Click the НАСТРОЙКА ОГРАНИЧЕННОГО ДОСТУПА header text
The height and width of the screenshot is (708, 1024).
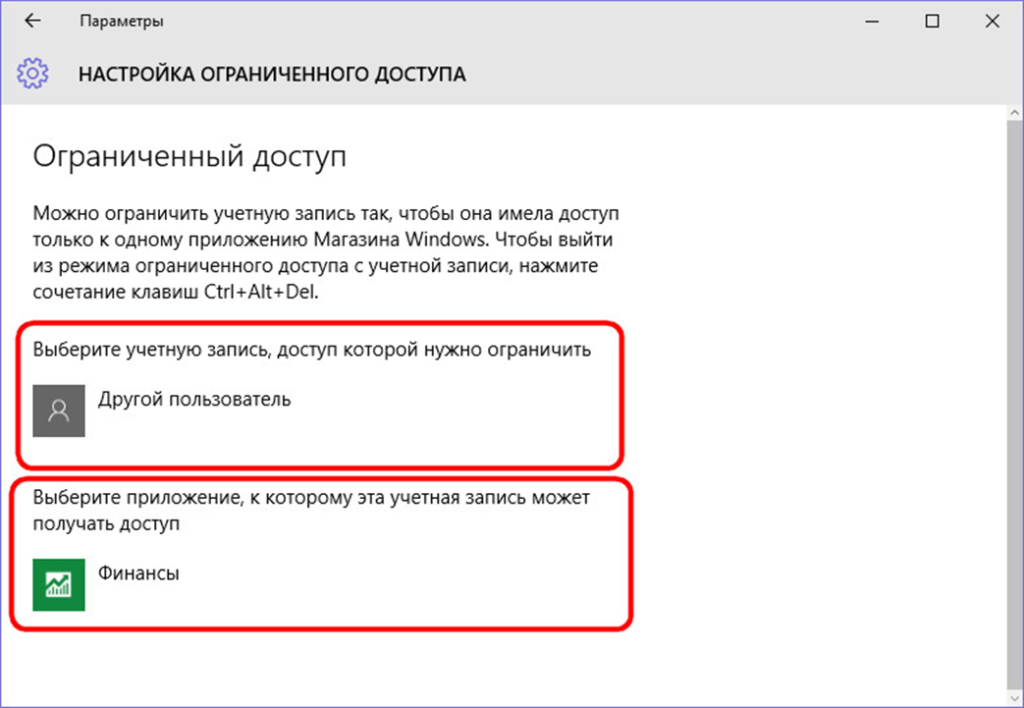pyautogui.click(x=272, y=75)
